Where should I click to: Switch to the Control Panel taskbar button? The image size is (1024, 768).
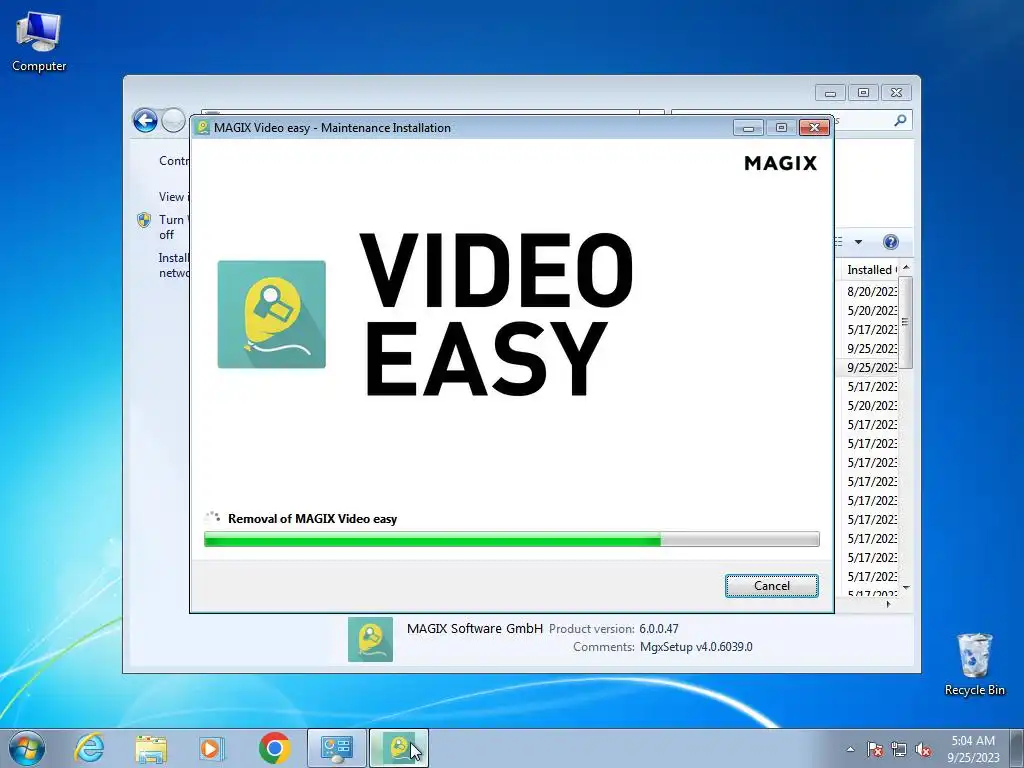tap(337, 748)
